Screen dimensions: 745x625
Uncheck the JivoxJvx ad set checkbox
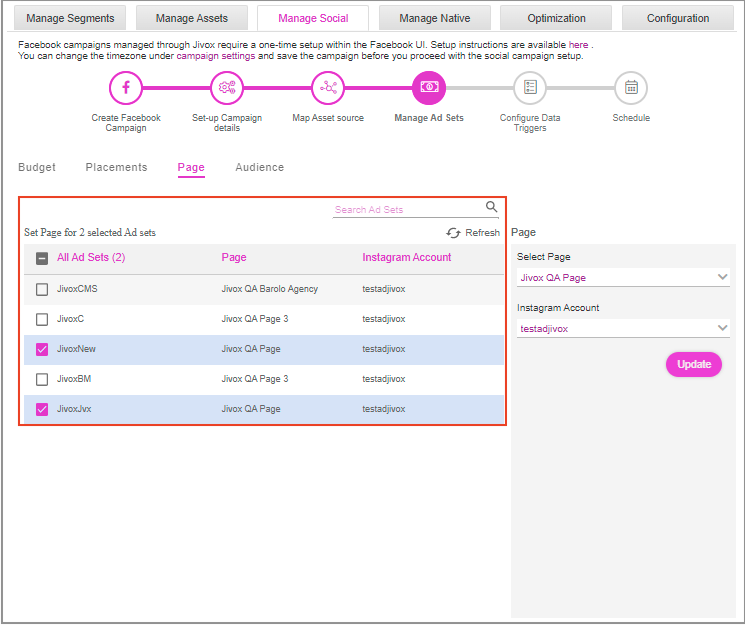tap(42, 409)
